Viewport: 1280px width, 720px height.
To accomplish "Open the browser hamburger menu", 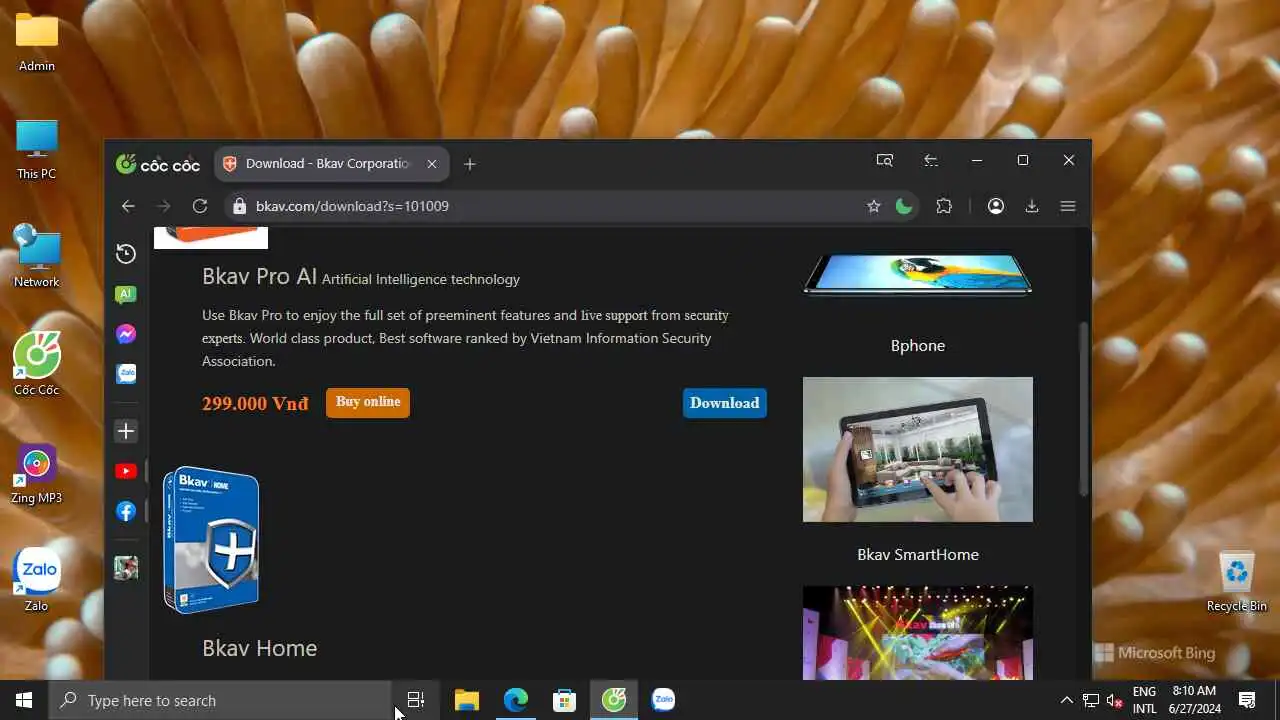I will tap(1068, 206).
